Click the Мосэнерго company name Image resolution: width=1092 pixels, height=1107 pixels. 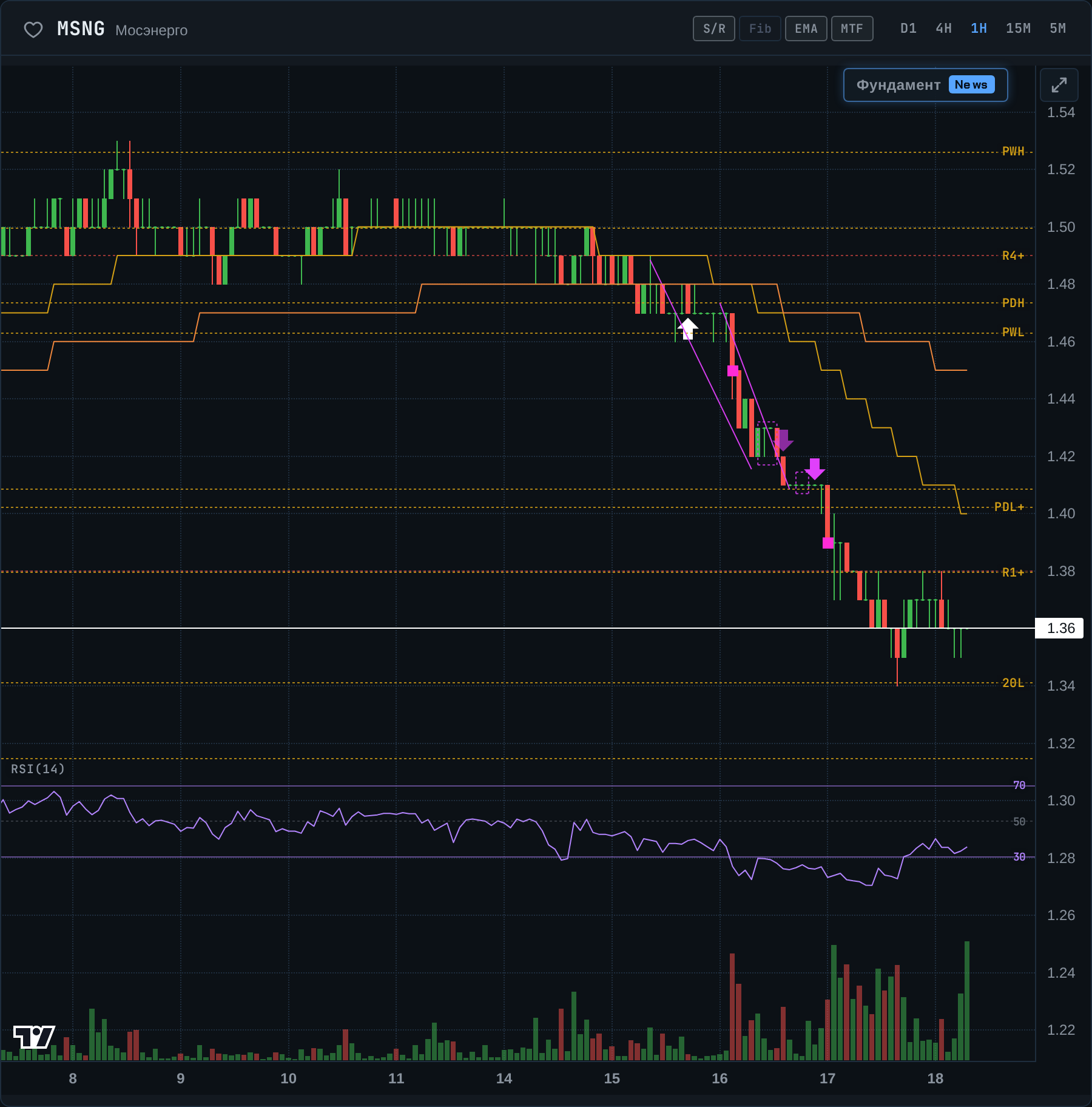coord(152,30)
